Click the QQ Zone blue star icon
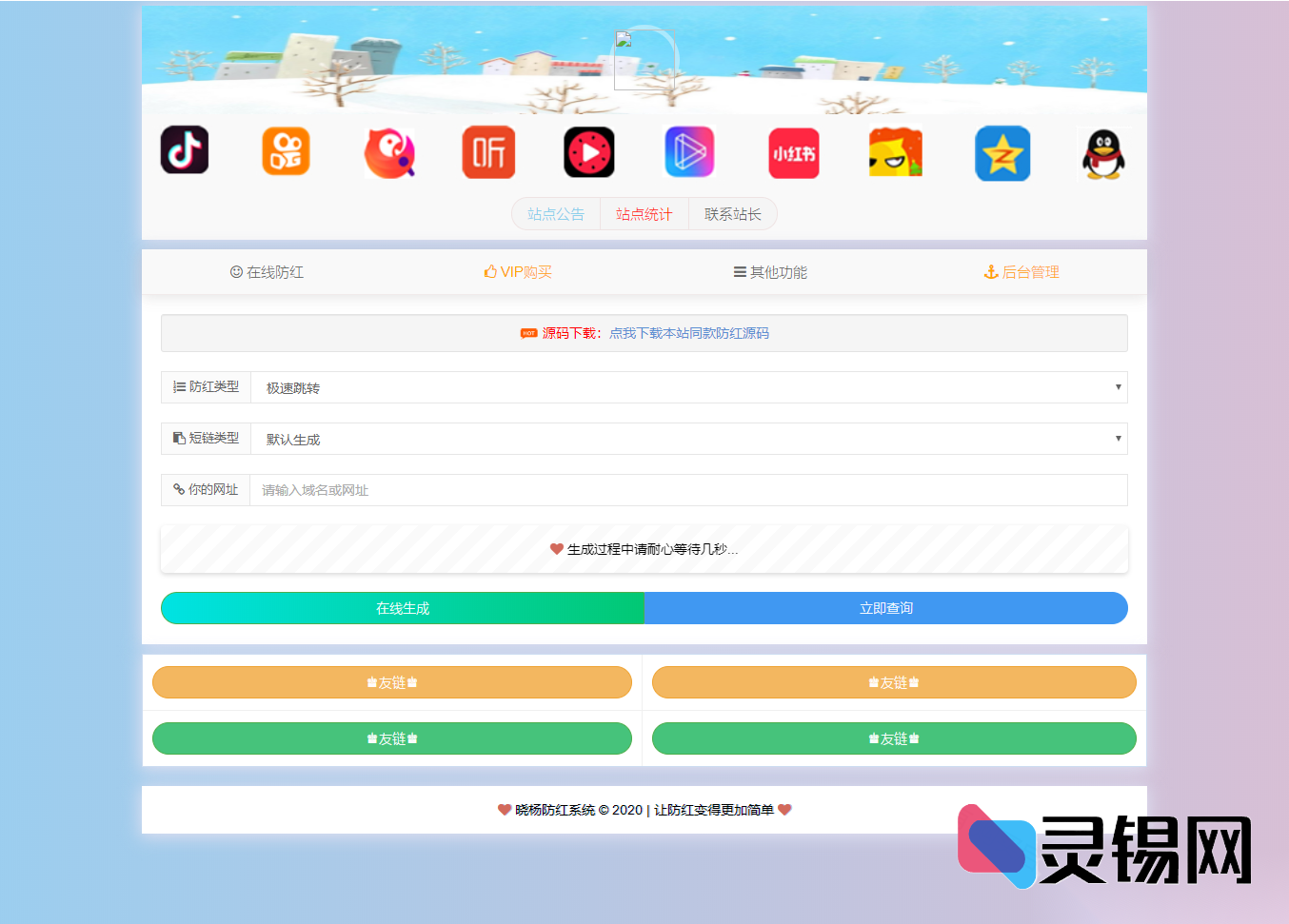Screen dimensions: 1289x924 (1002, 152)
